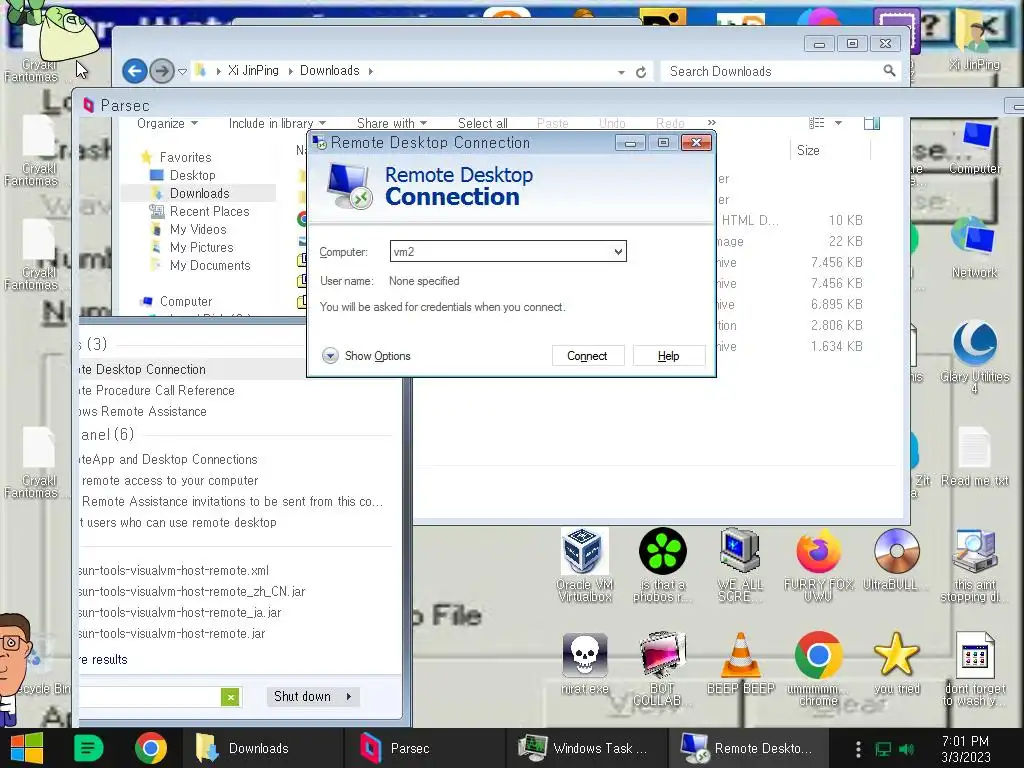Click the Help button

669,356
